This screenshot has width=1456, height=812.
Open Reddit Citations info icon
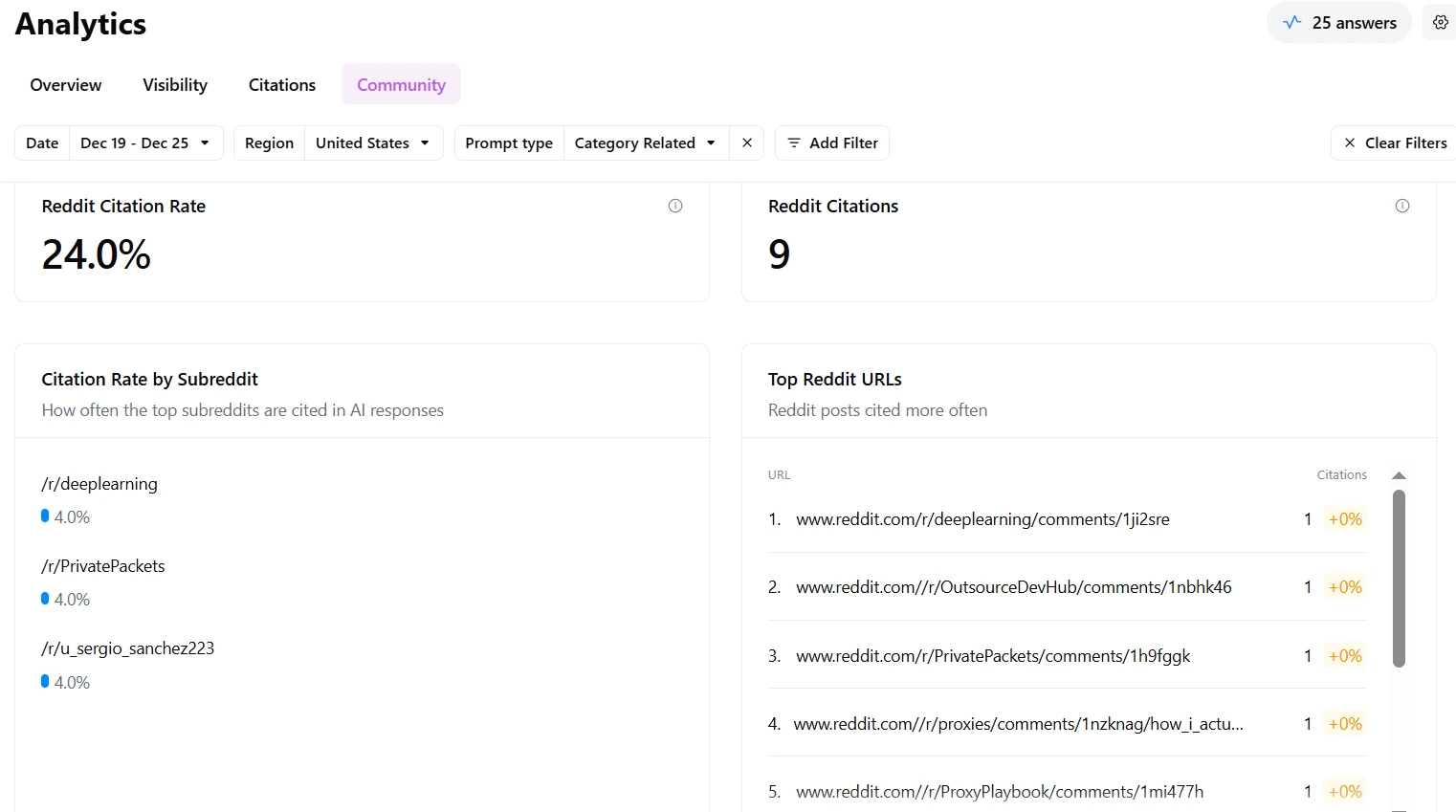click(x=1402, y=206)
